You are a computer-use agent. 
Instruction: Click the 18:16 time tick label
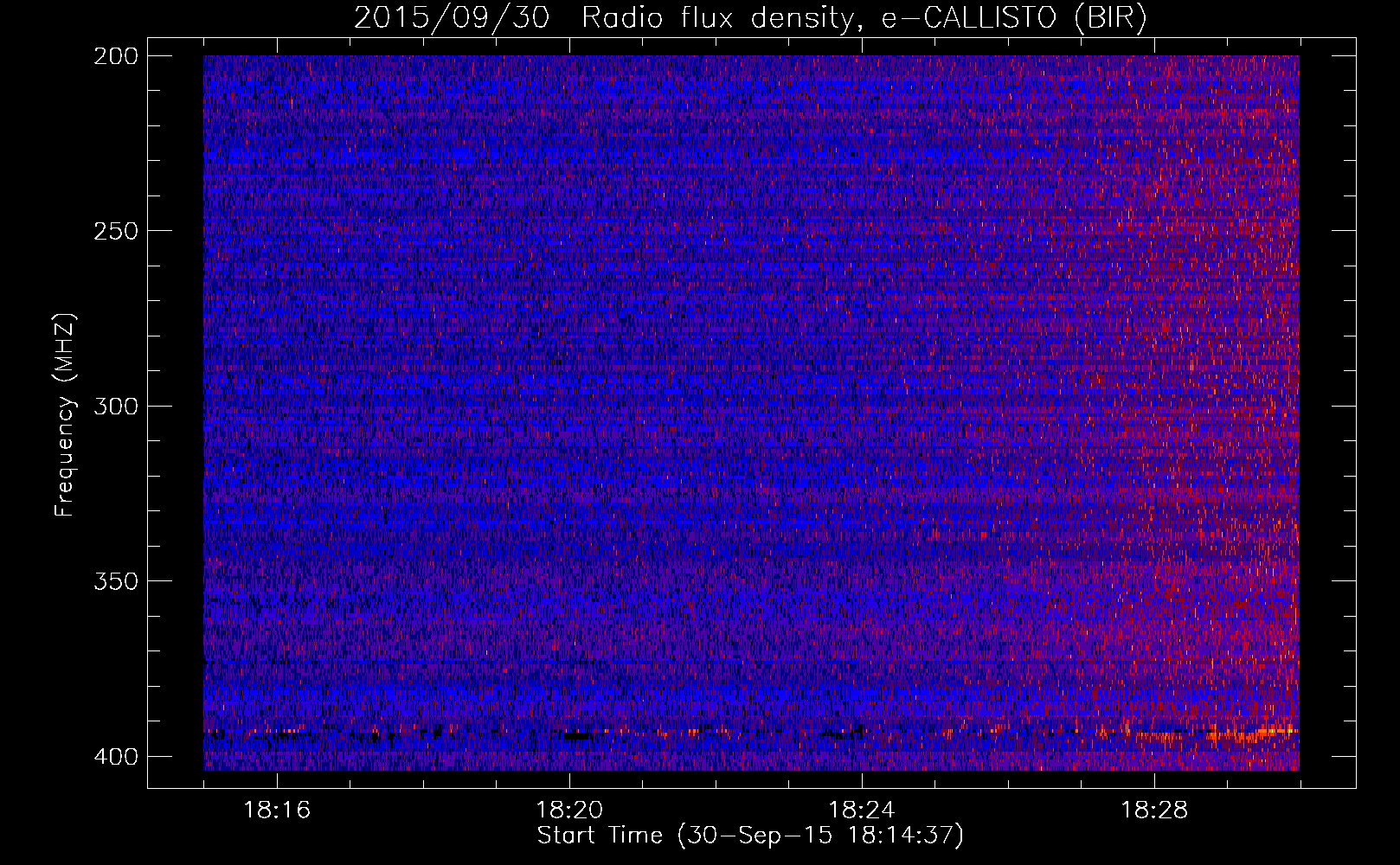click(277, 811)
